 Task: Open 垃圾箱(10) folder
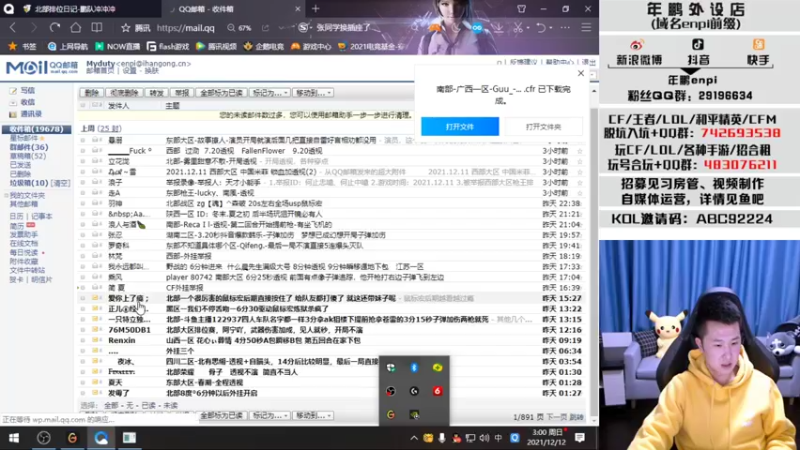(29, 183)
